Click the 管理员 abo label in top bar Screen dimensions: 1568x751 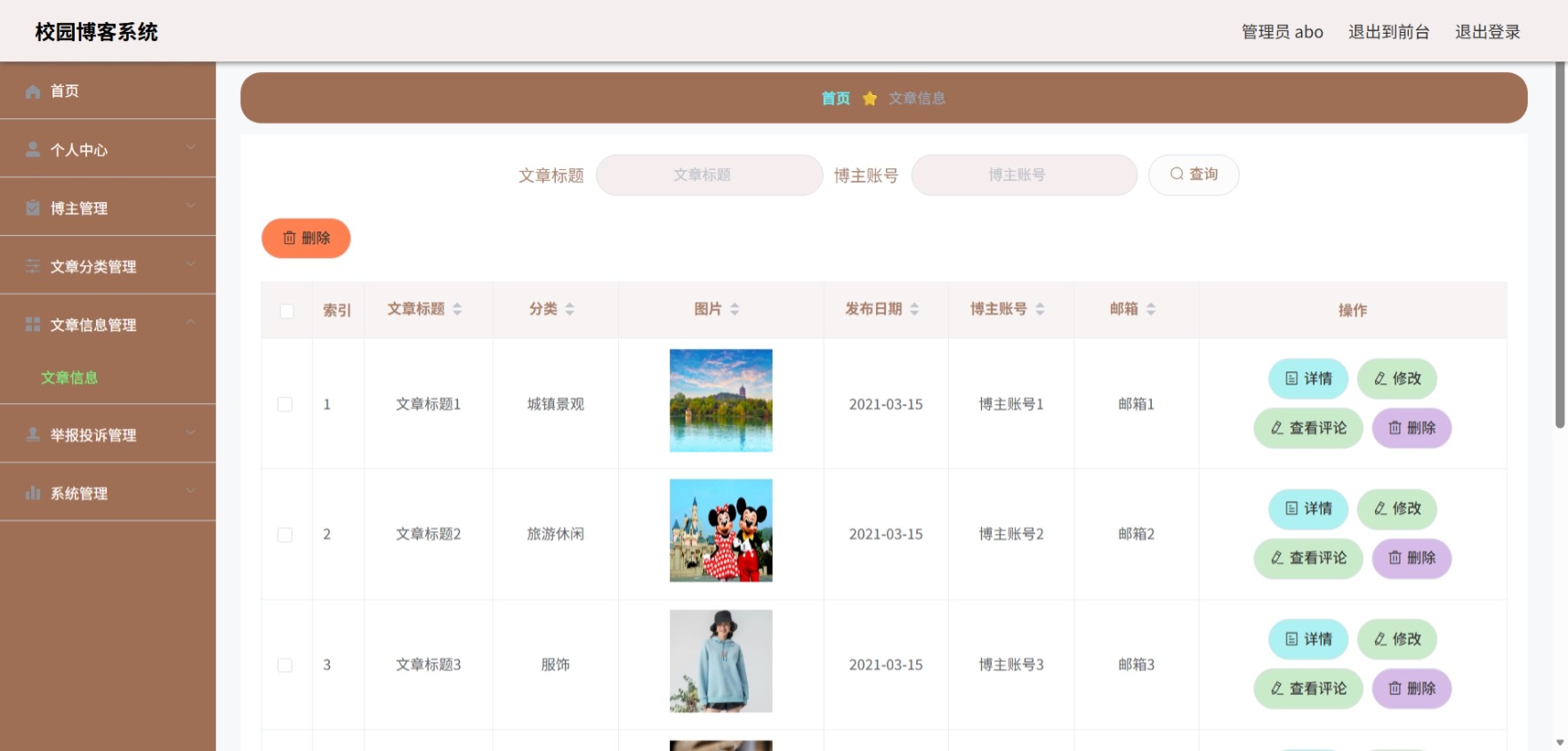(1283, 32)
